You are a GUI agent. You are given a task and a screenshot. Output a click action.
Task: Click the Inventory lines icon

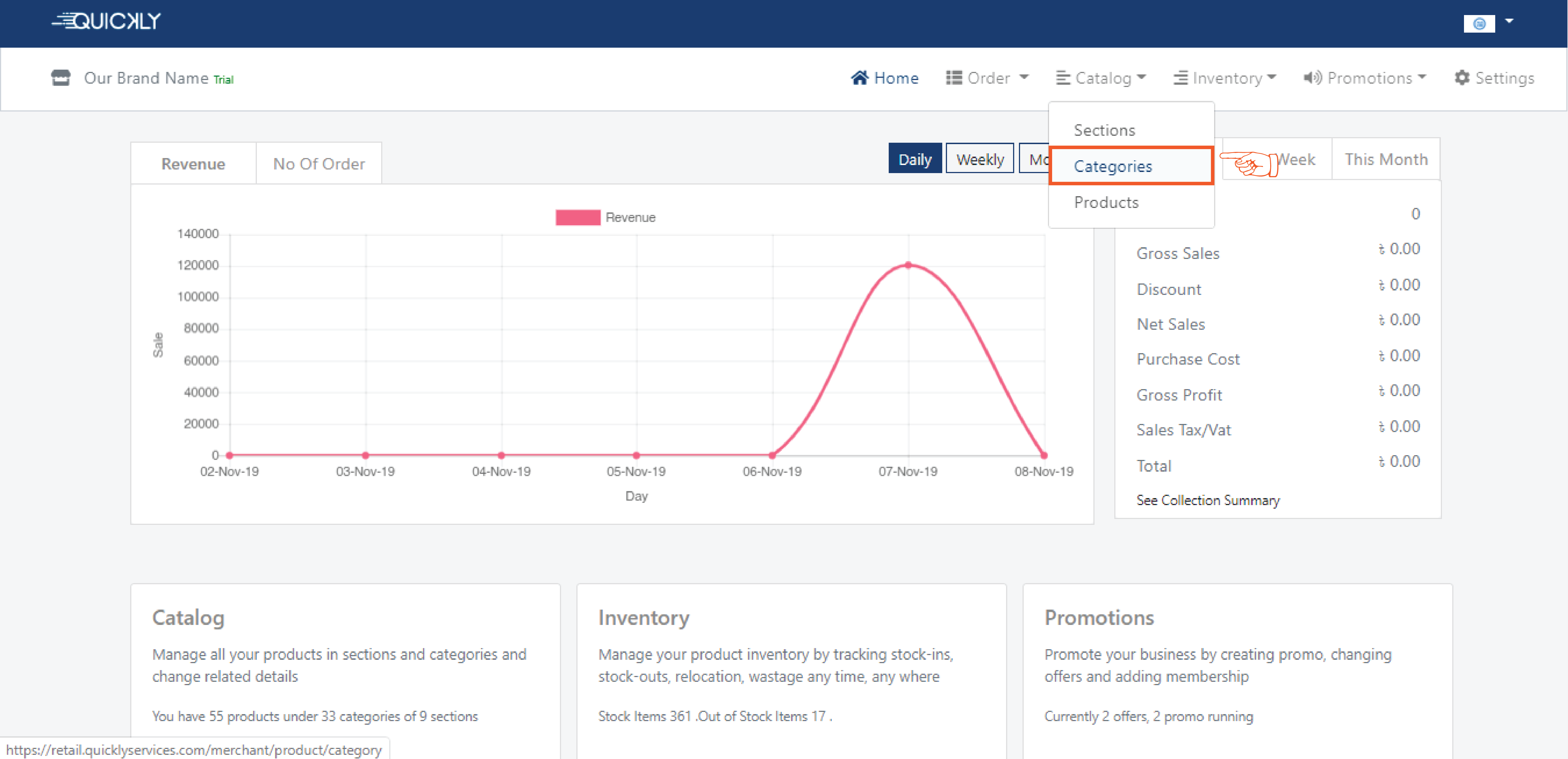click(1180, 78)
